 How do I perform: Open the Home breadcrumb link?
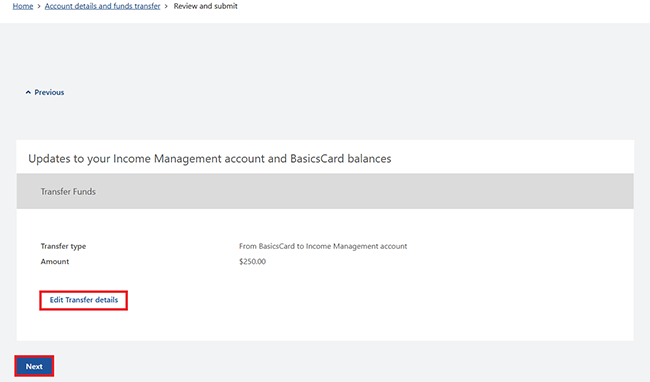coord(23,6)
